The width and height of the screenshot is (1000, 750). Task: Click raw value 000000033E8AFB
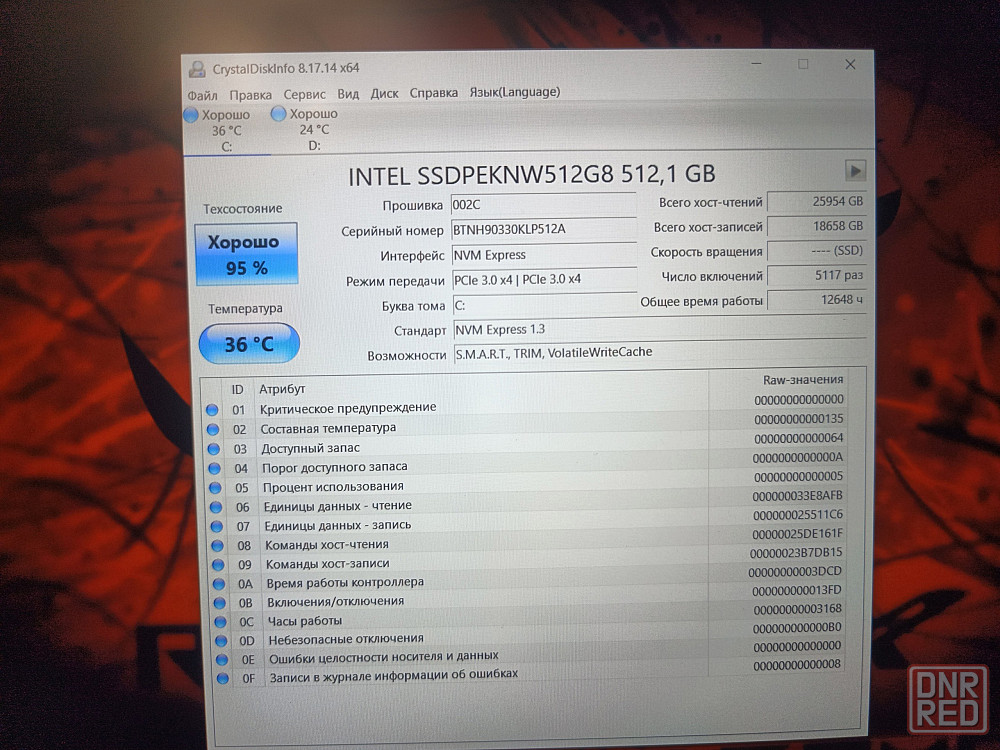(797, 496)
